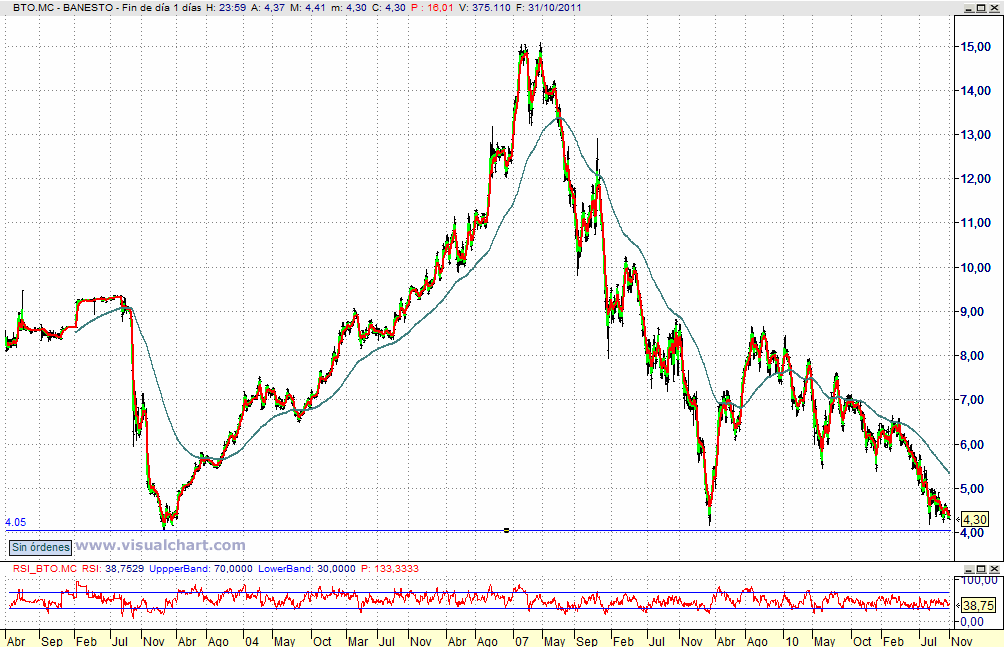Click the high value 'M: 4,41'
Viewport: 1004px width, 647px height.
tap(308, 8)
